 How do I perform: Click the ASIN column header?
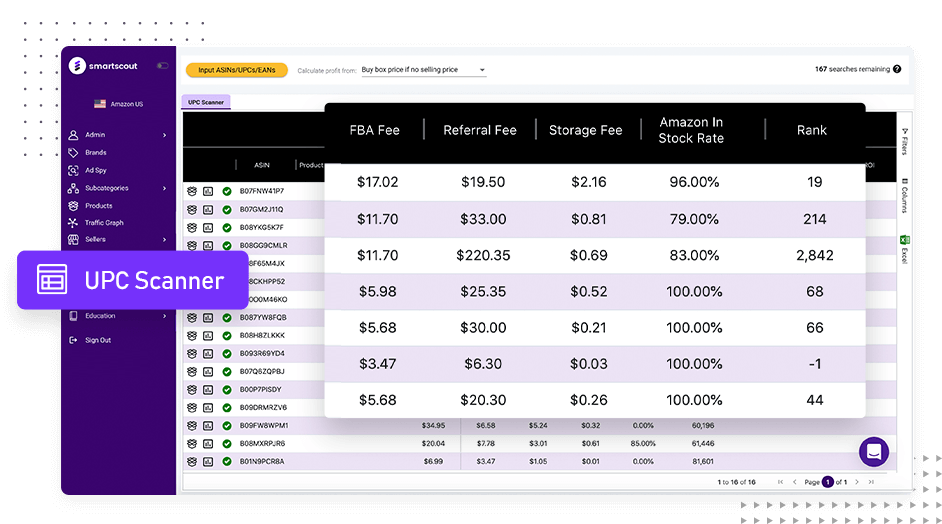coord(262,165)
